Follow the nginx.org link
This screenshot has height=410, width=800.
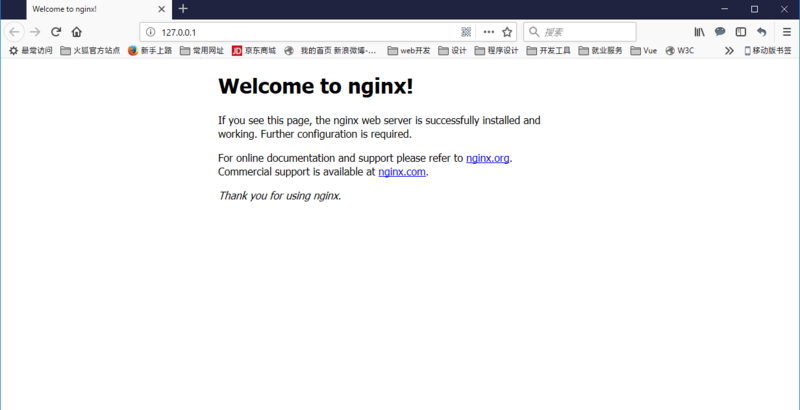point(488,158)
